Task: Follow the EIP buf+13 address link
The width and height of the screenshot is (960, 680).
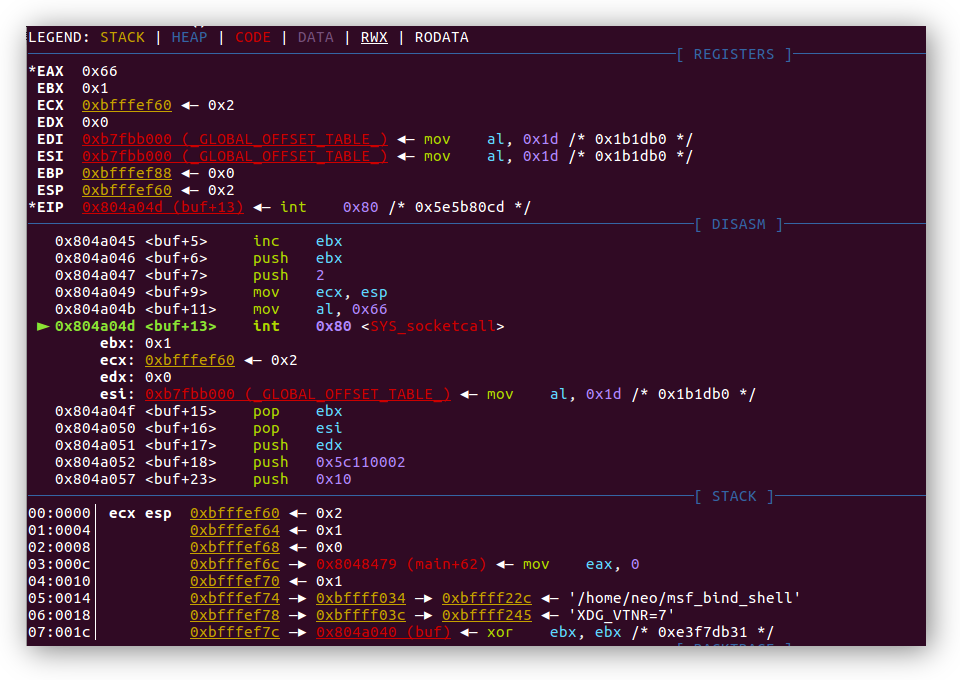Action: (161, 207)
